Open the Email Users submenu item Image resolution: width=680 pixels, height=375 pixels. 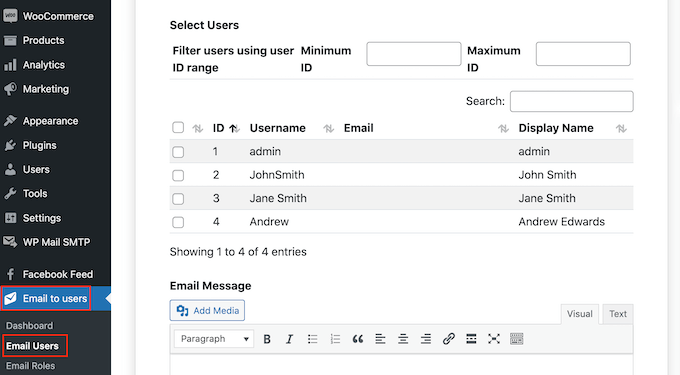[32, 346]
